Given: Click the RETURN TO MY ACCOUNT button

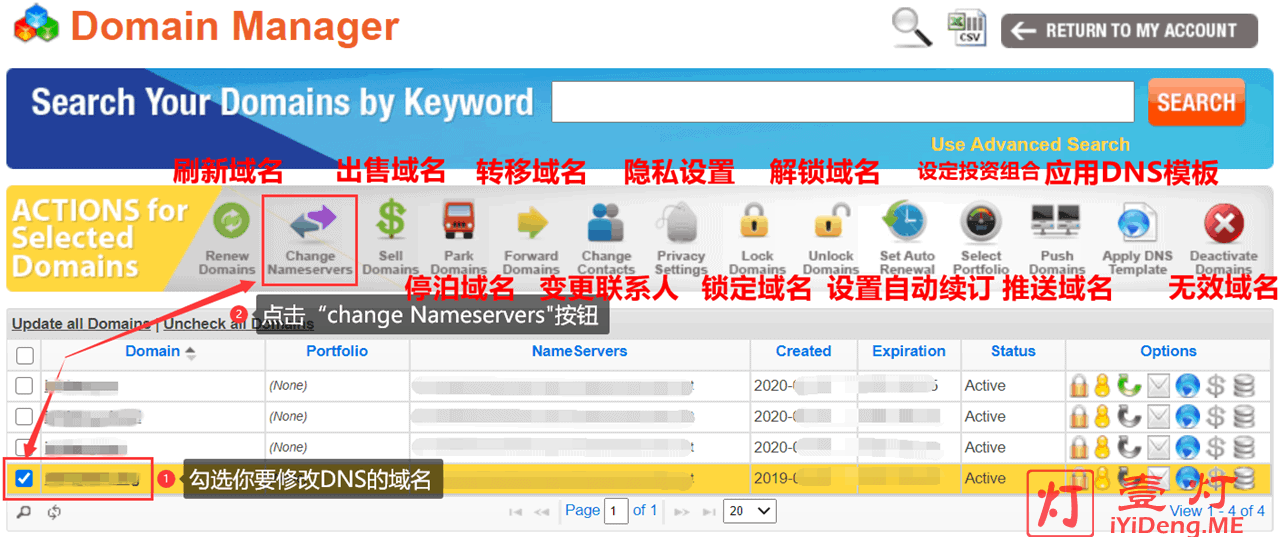Looking at the screenshot, I should point(1129,30).
